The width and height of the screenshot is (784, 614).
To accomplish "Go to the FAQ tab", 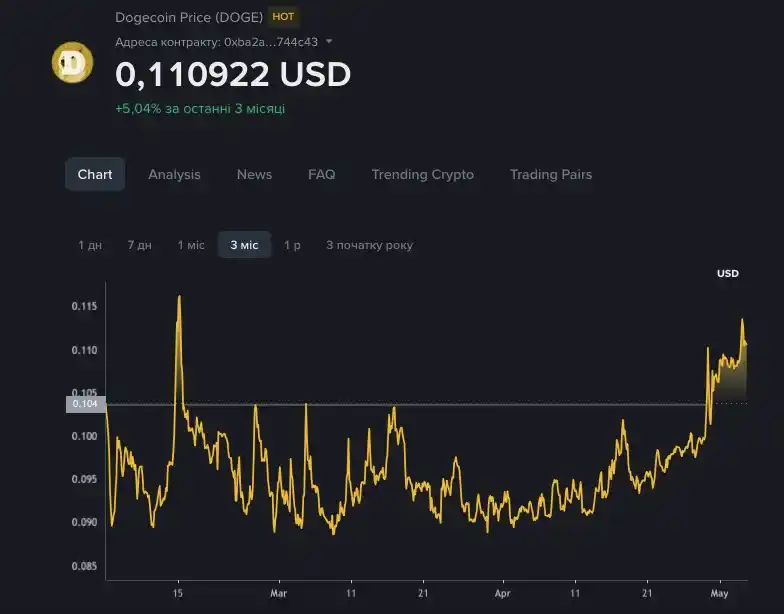I will coord(322,174).
